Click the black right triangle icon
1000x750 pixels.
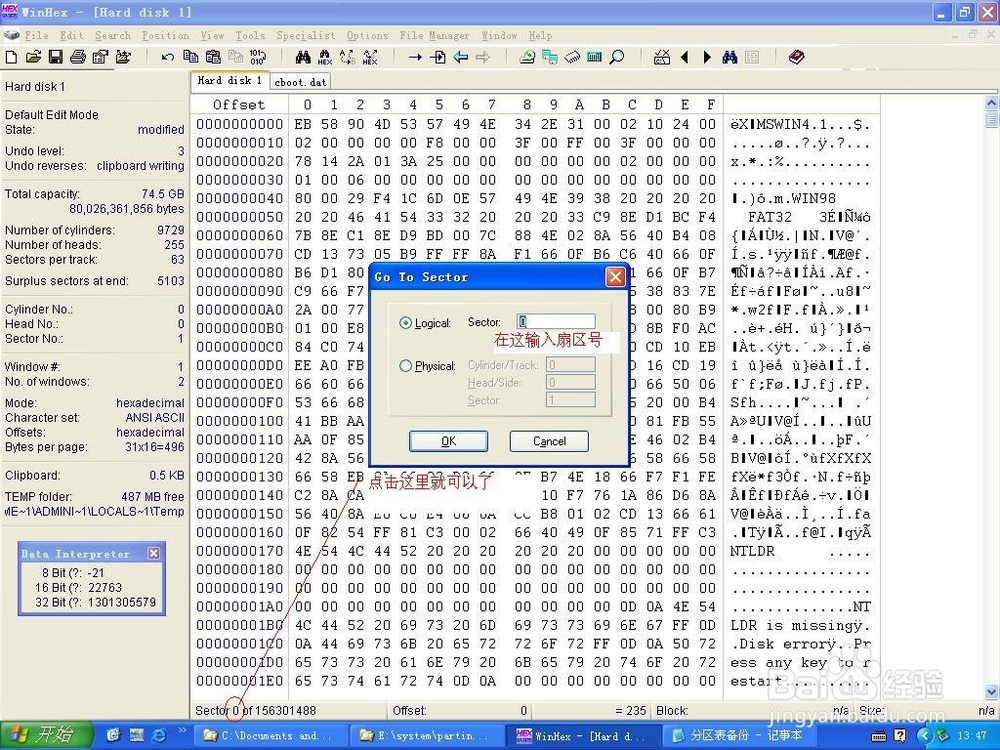coord(707,57)
